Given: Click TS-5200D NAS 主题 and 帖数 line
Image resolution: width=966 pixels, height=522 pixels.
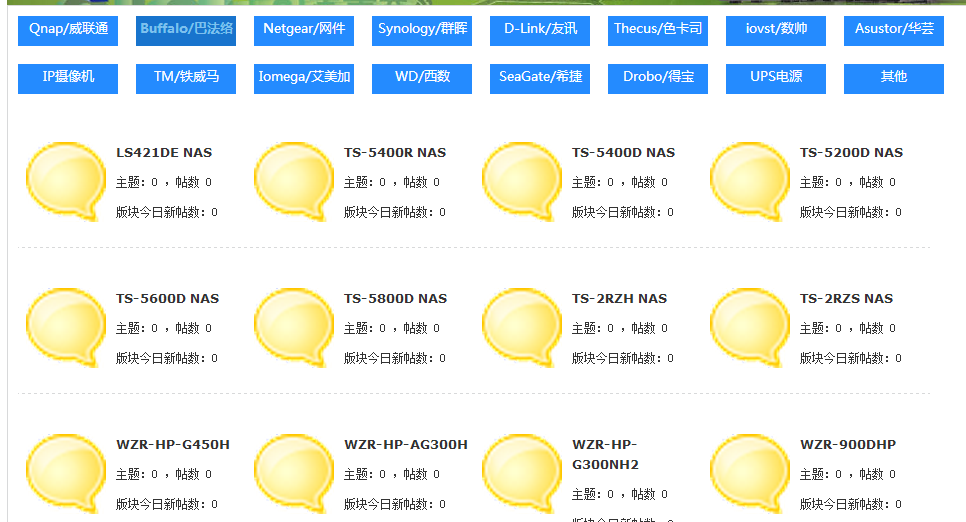Looking at the screenshot, I should [848, 182].
